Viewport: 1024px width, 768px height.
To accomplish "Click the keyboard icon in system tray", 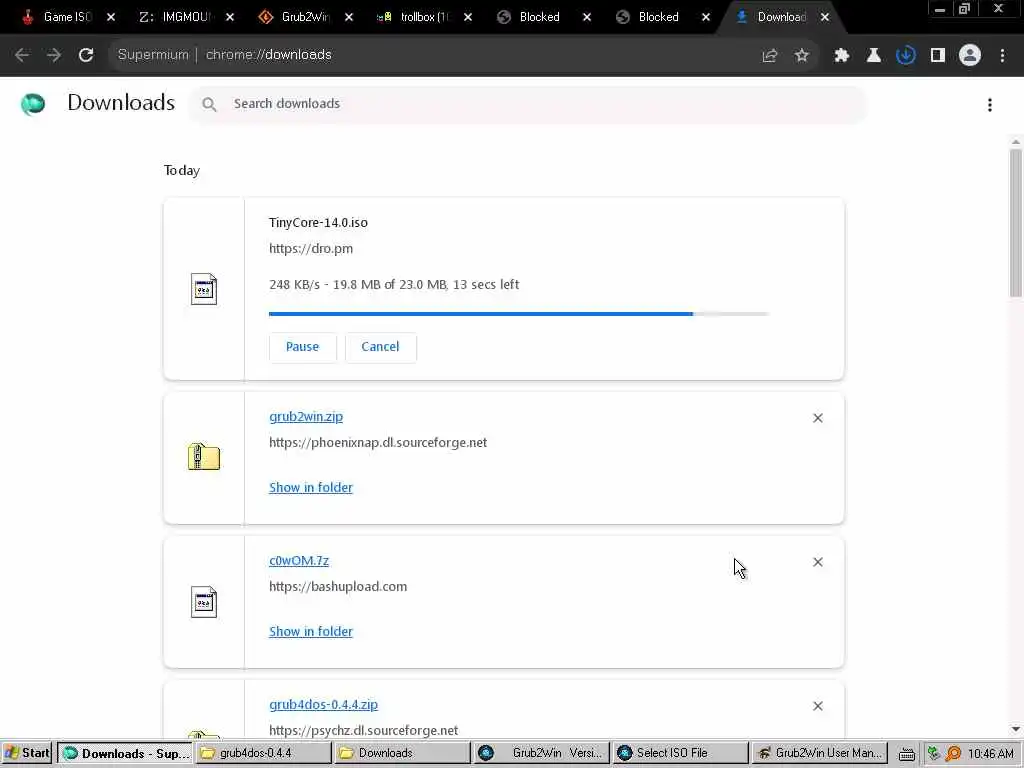I will [906, 754].
